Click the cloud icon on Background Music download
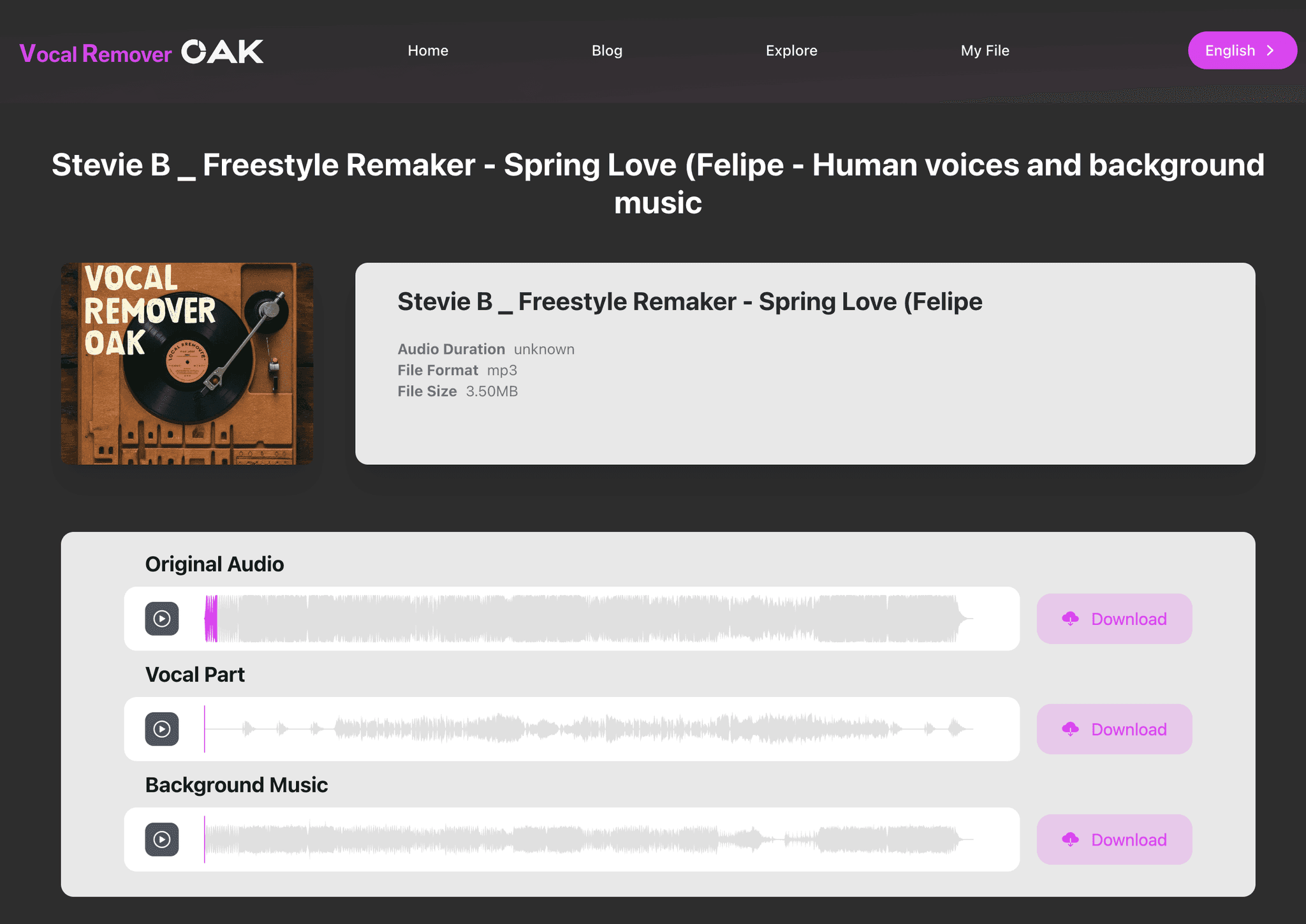1306x924 pixels. coord(1070,839)
